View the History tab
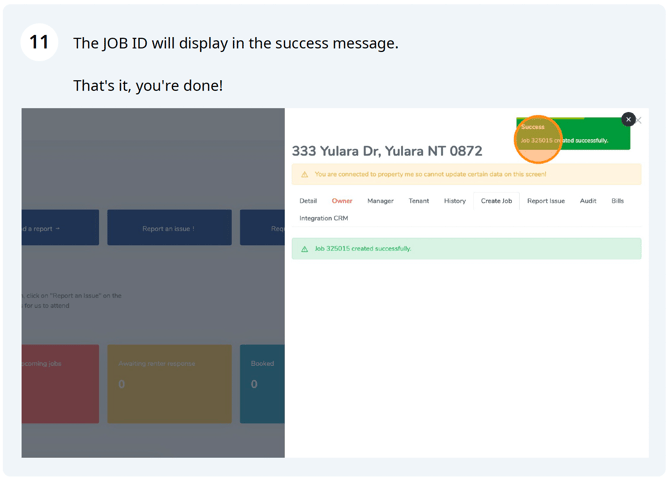670x480 pixels. [455, 201]
